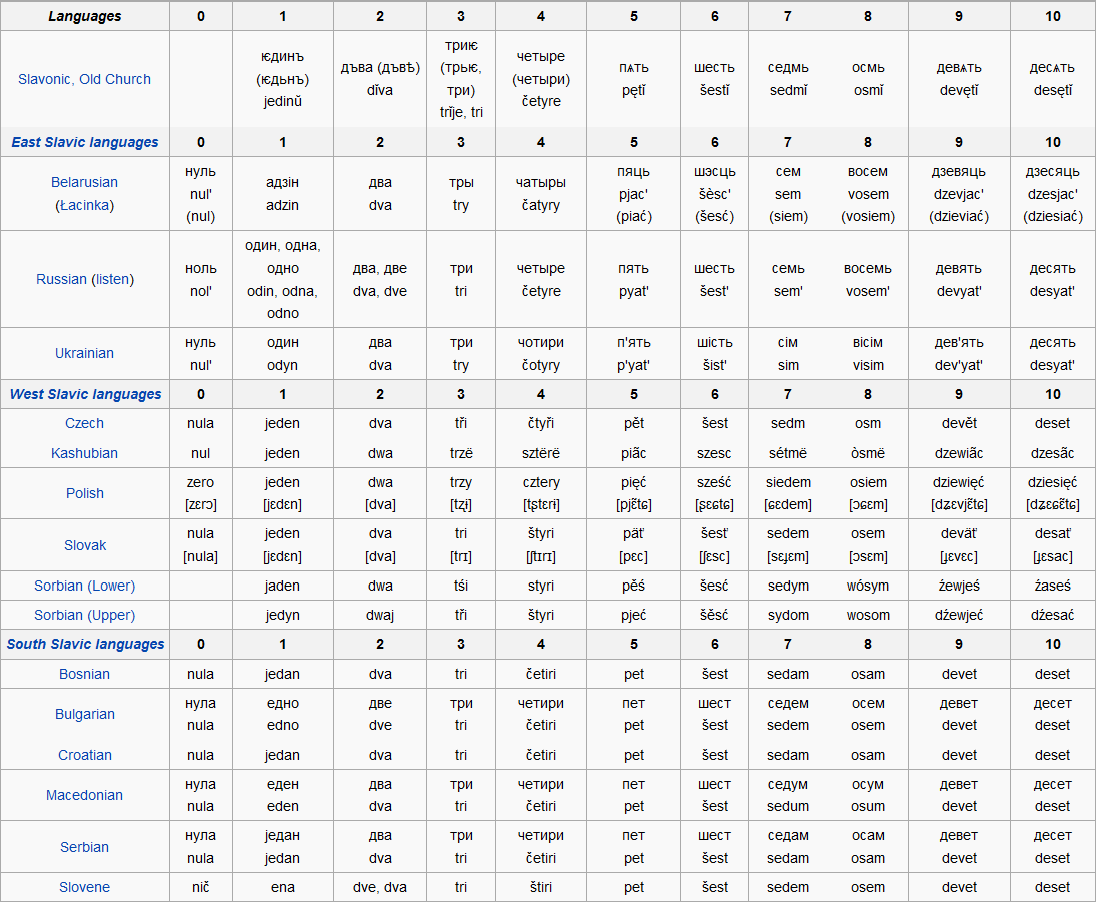Open the Ukrainian language article
The image size is (1096, 902).
(x=84, y=353)
